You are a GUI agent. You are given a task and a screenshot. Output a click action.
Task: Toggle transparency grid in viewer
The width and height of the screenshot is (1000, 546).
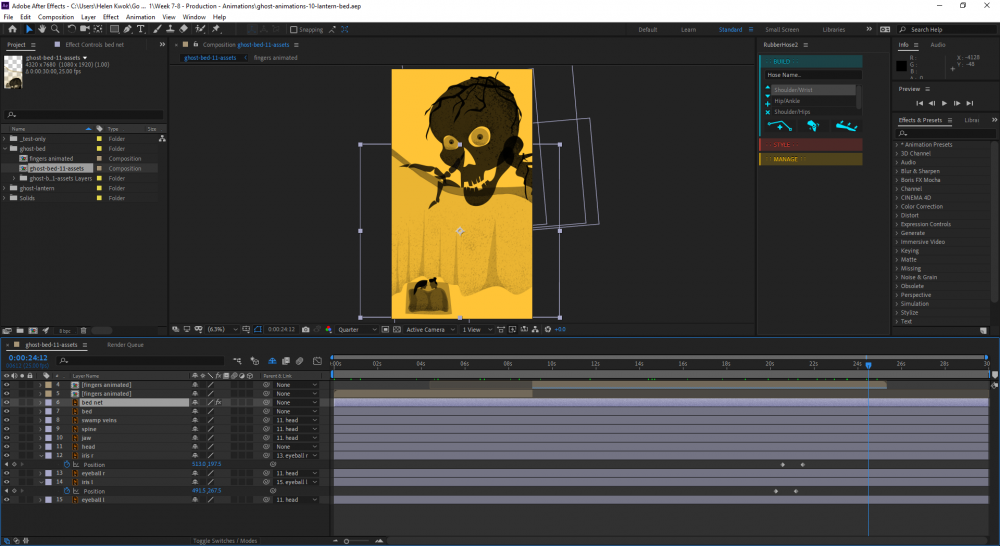(397, 330)
